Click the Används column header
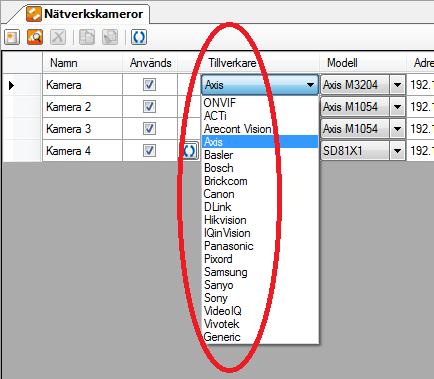The height and width of the screenshot is (379, 434). click(150, 63)
